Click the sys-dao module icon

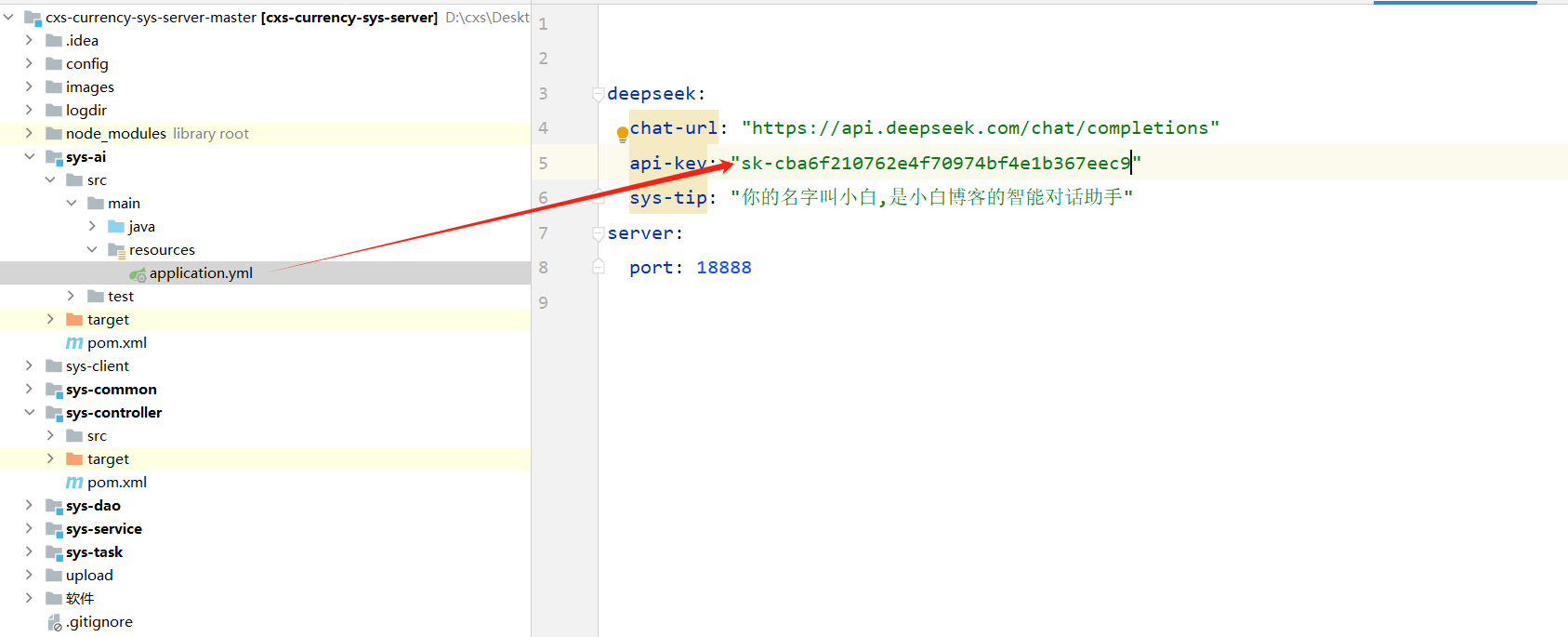point(54,506)
